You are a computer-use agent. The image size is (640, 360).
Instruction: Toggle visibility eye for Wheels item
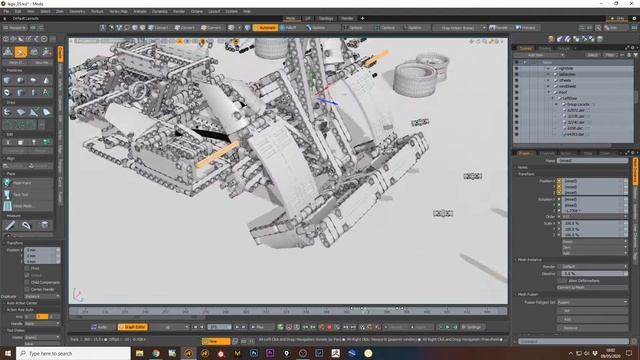pyautogui.click(x=516, y=80)
